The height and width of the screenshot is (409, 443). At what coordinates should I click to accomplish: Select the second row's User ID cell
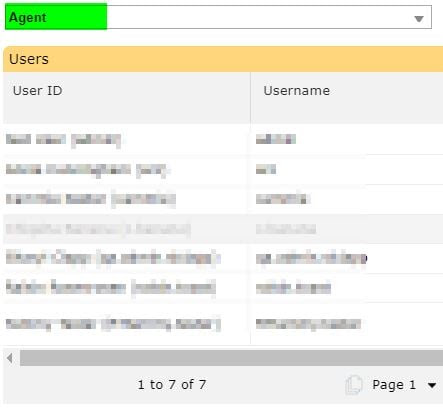pos(127,169)
